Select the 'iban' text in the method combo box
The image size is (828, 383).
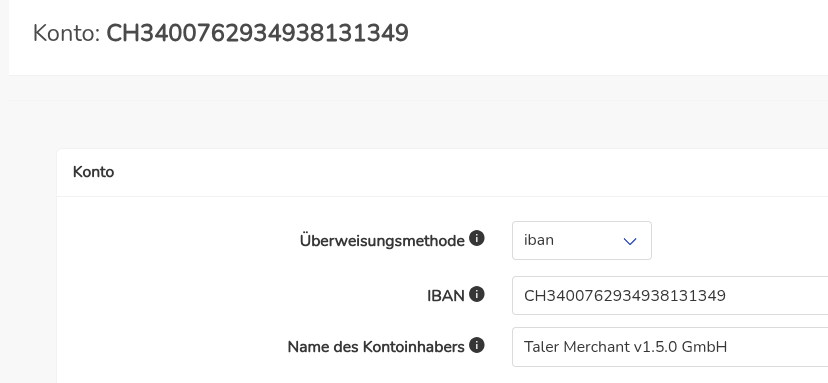point(539,240)
